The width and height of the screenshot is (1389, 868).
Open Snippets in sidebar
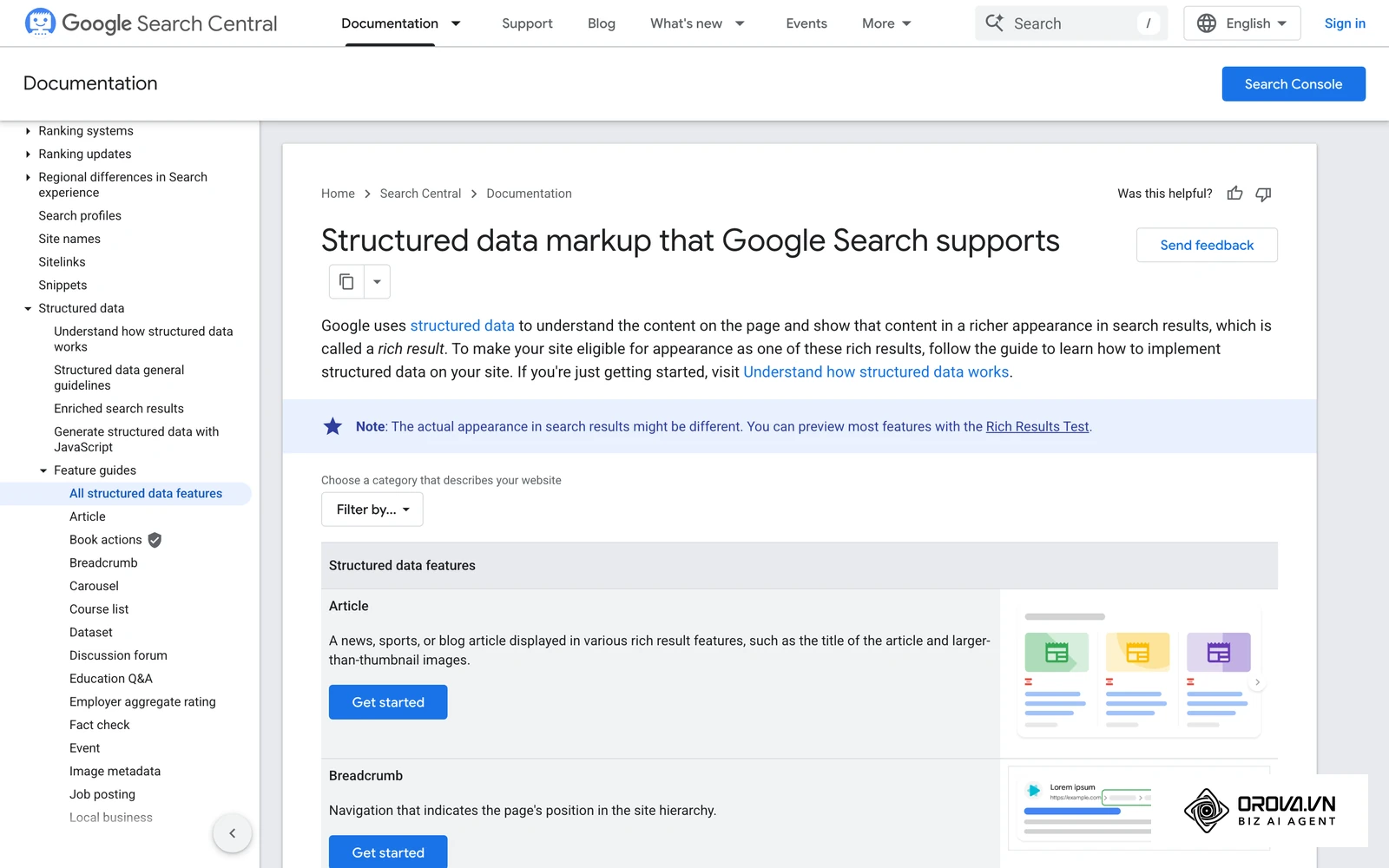[x=63, y=286]
